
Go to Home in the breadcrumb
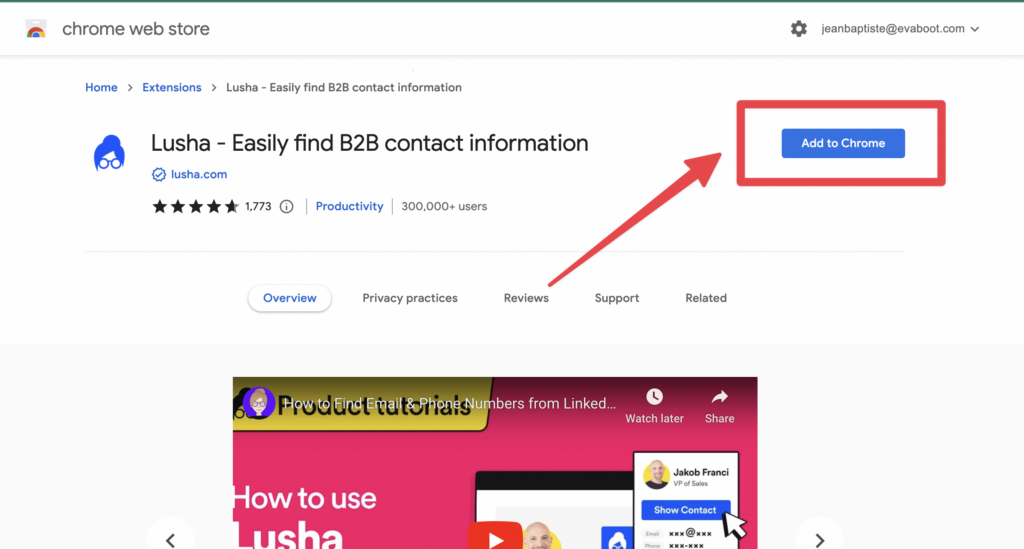coord(101,87)
